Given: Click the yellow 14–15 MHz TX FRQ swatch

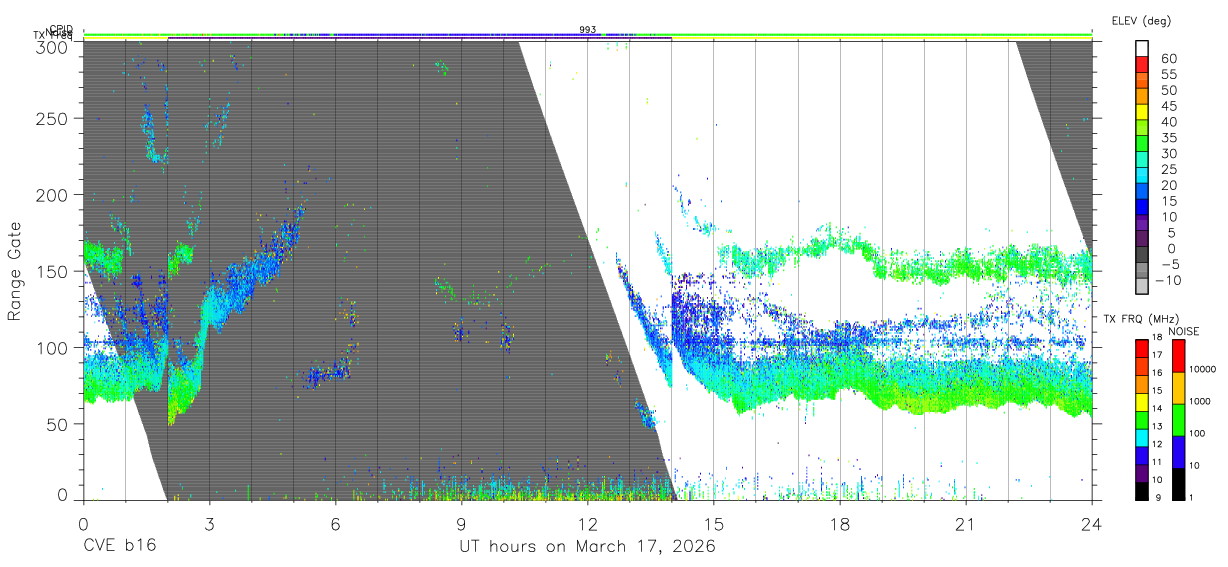Looking at the screenshot, I should [x=1143, y=402].
